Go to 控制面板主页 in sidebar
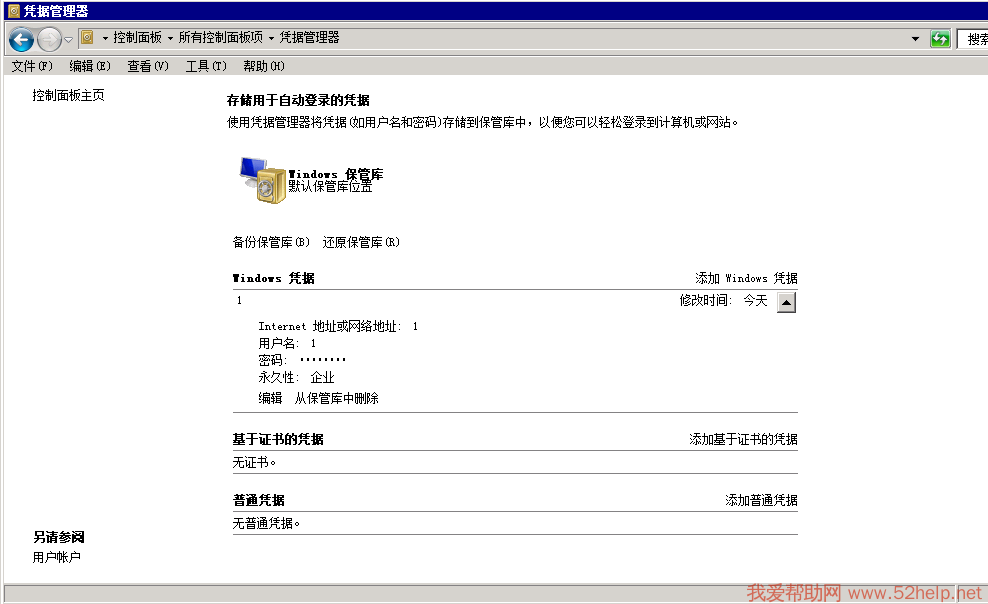The width and height of the screenshot is (988, 604). point(68,96)
